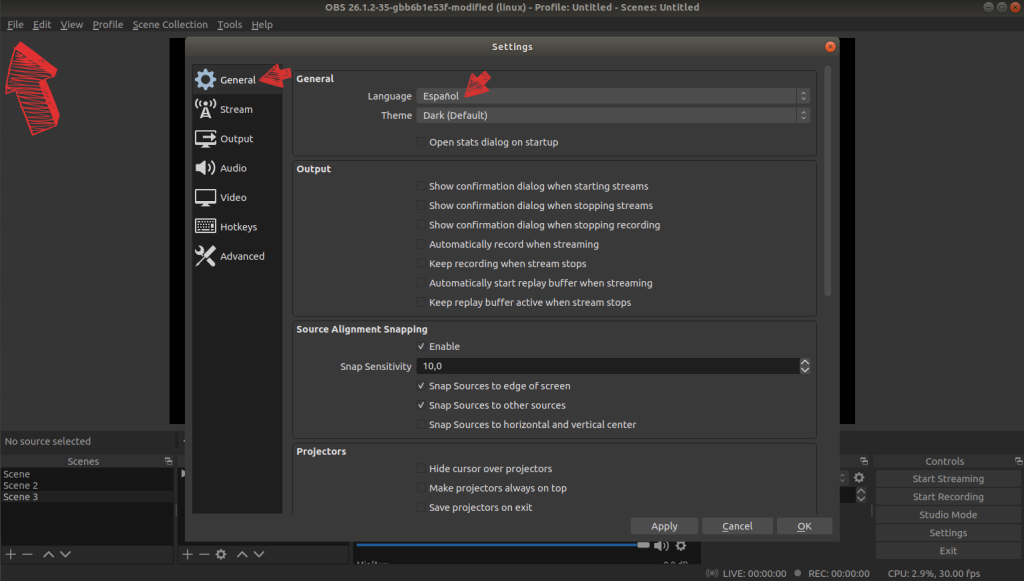Move the source up with the Sources arrow
Viewport: 1024px width, 581px height.
pyautogui.click(x=242, y=554)
